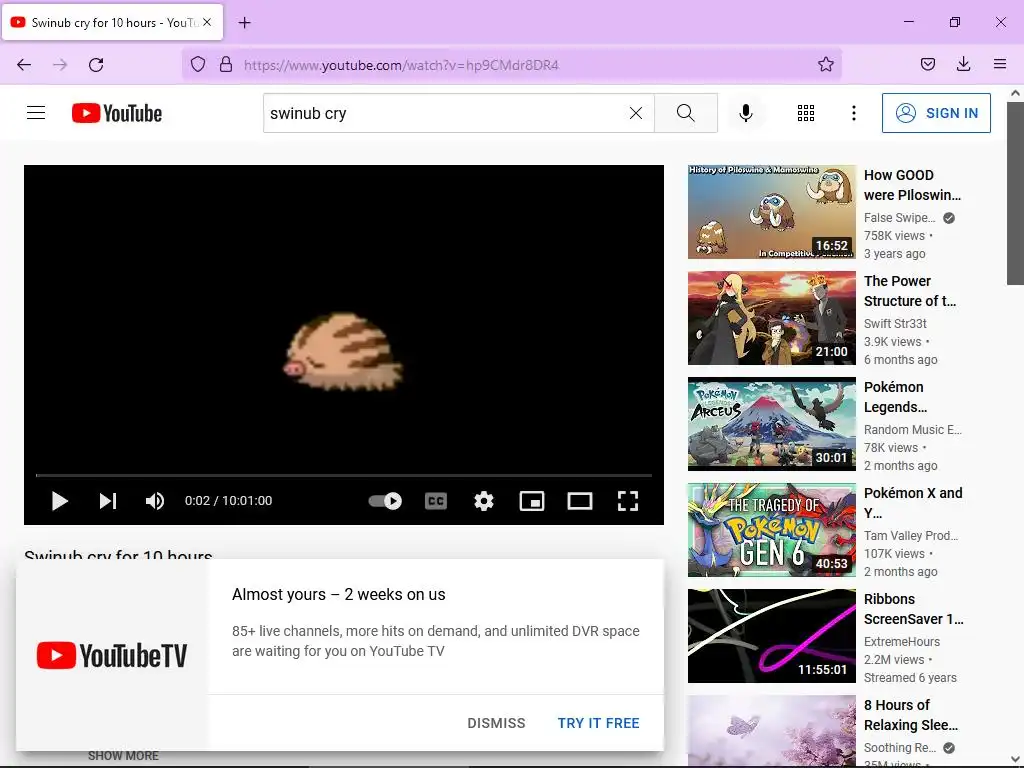1024x768 pixels.
Task: Click 'Almost yours – 2 weeks on us' heading
Action: [339, 594]
